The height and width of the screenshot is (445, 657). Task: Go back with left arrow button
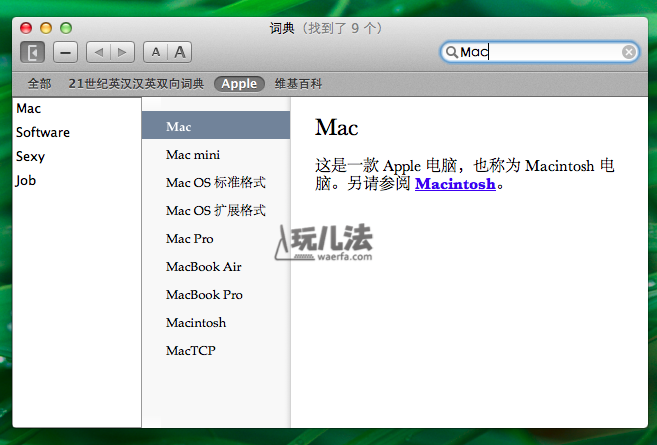[98, 52]
